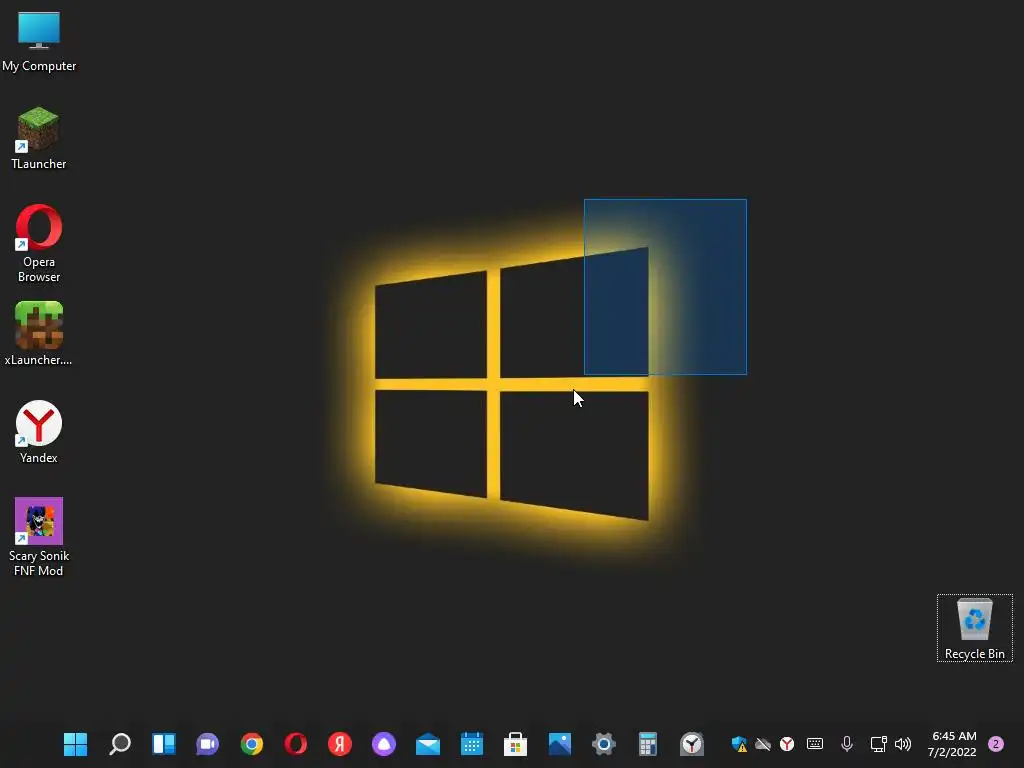Open the Photos app from taskbar
This screenshot has width=1024, height=768.
point(560,744)
